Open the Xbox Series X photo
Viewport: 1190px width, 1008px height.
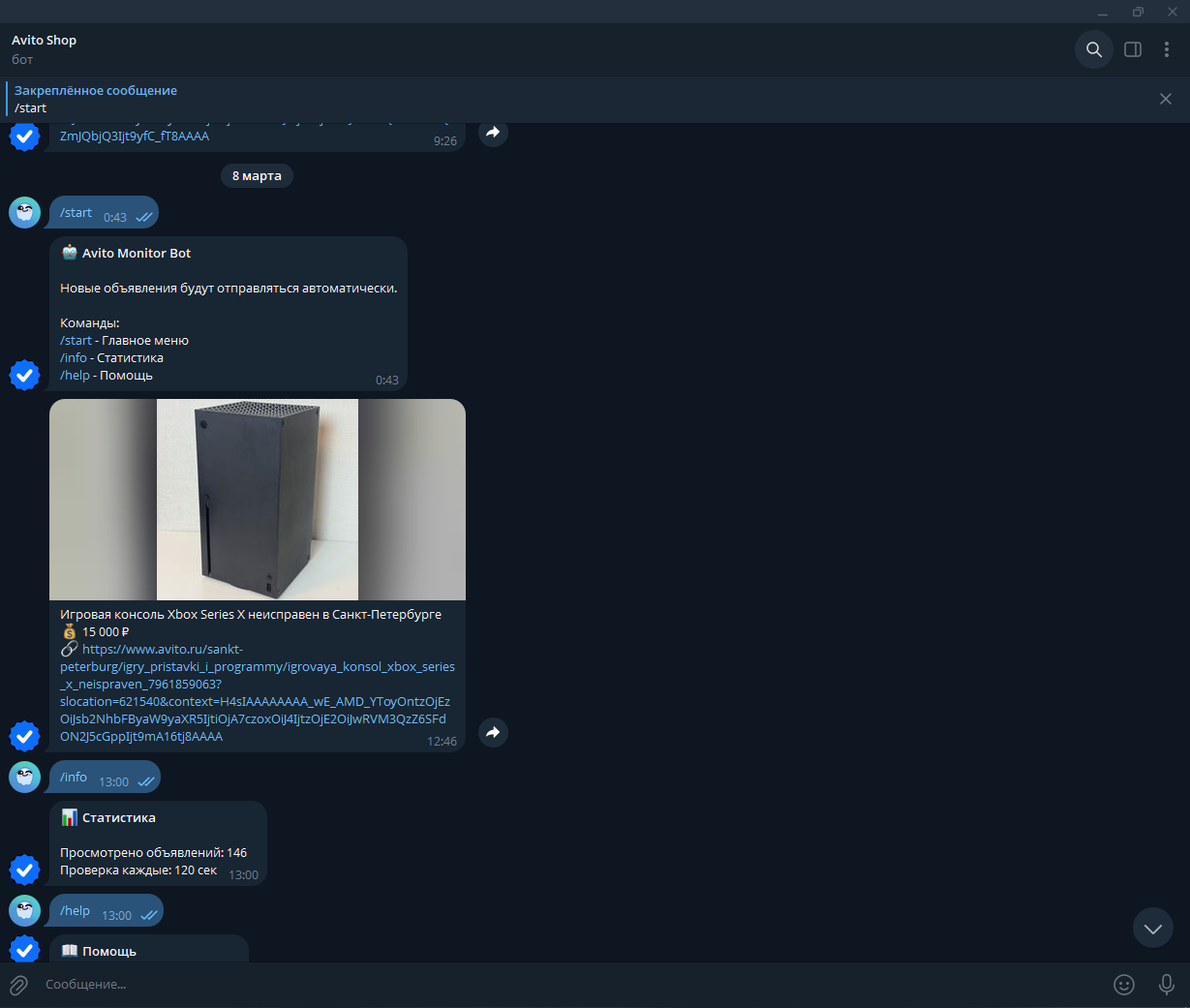point(258,500)
